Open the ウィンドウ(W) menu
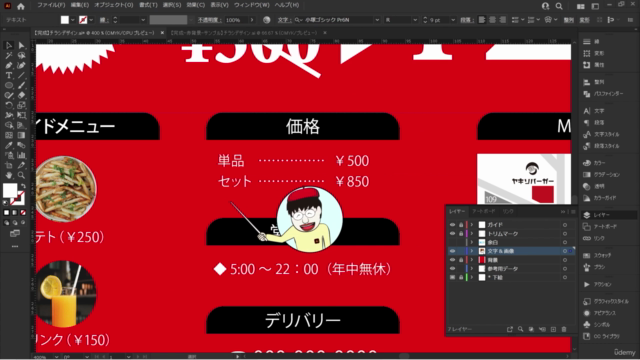 tap(251, 5)
